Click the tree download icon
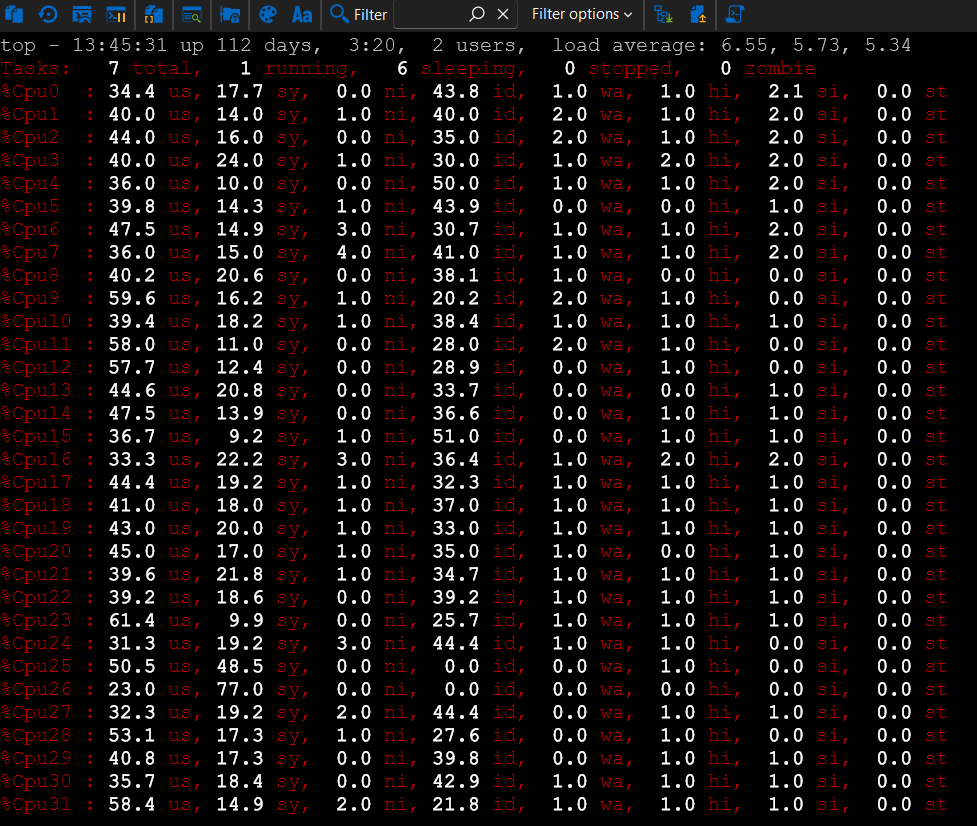 663,14
